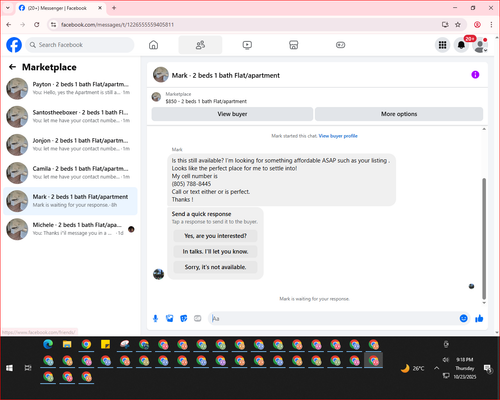Screen dimensions: 500x400
Task: Launch Microsoft Edge from taskbar
Action: (x=48, y=344)
